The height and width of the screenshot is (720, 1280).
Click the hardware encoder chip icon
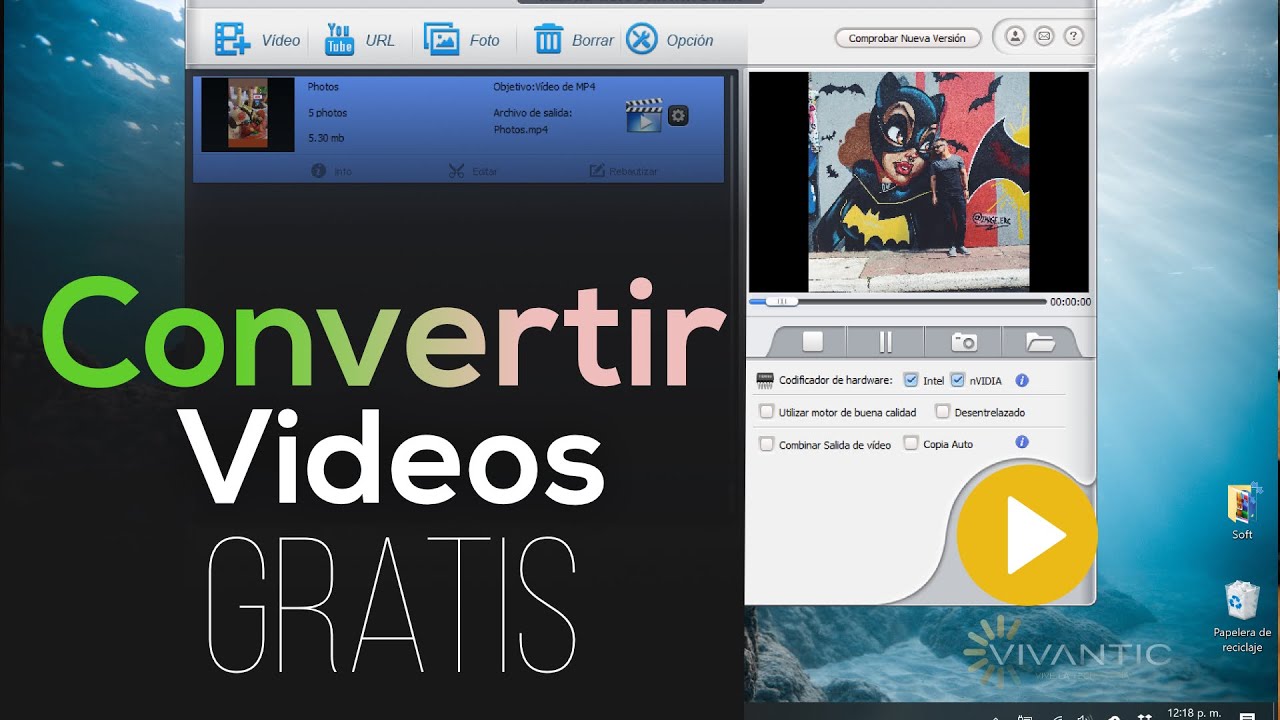[765, 380]
